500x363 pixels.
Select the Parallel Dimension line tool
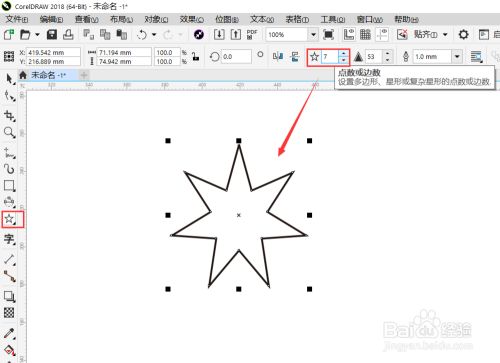[x=9, y=259]
